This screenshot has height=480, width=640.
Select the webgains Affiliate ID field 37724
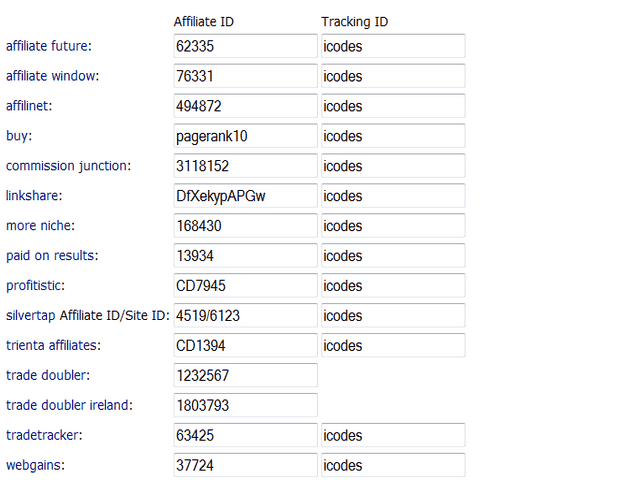[x=245, y=465]
